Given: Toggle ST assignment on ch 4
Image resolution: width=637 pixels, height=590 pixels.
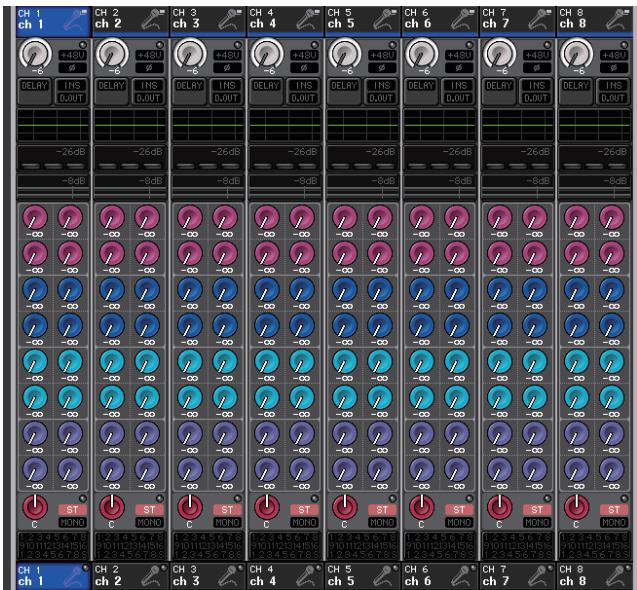Looking at the screenshot, I should click(x=304, y=510).
